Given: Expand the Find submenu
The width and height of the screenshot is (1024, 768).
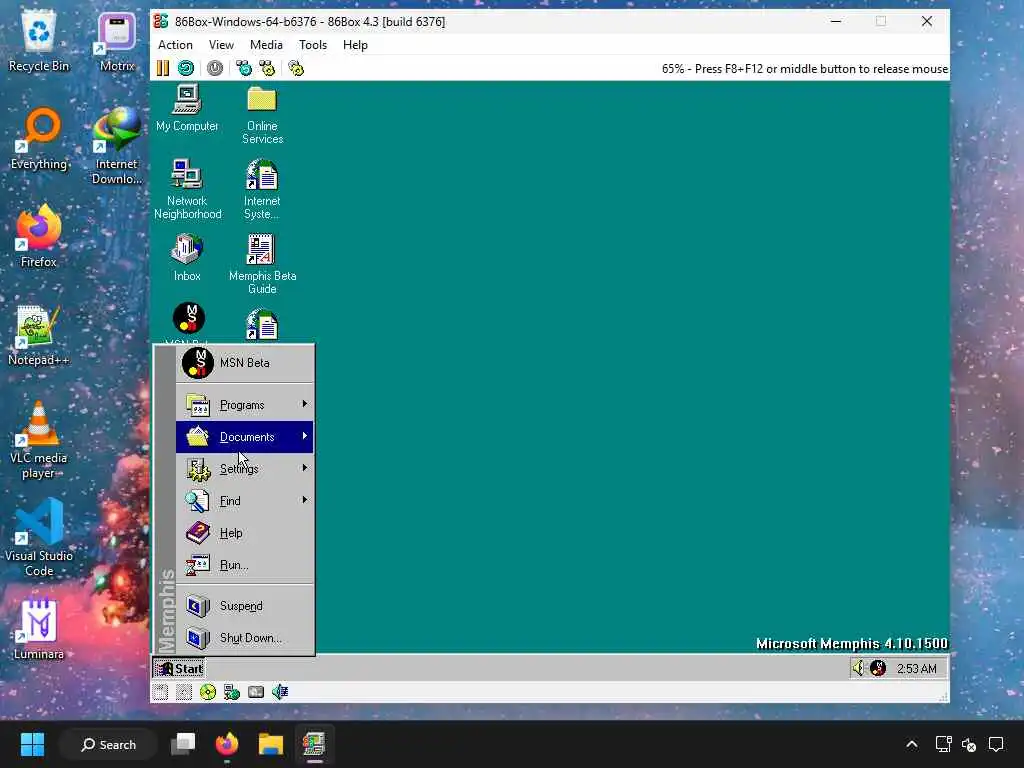Looking at the screenshot, I should 245,501.
